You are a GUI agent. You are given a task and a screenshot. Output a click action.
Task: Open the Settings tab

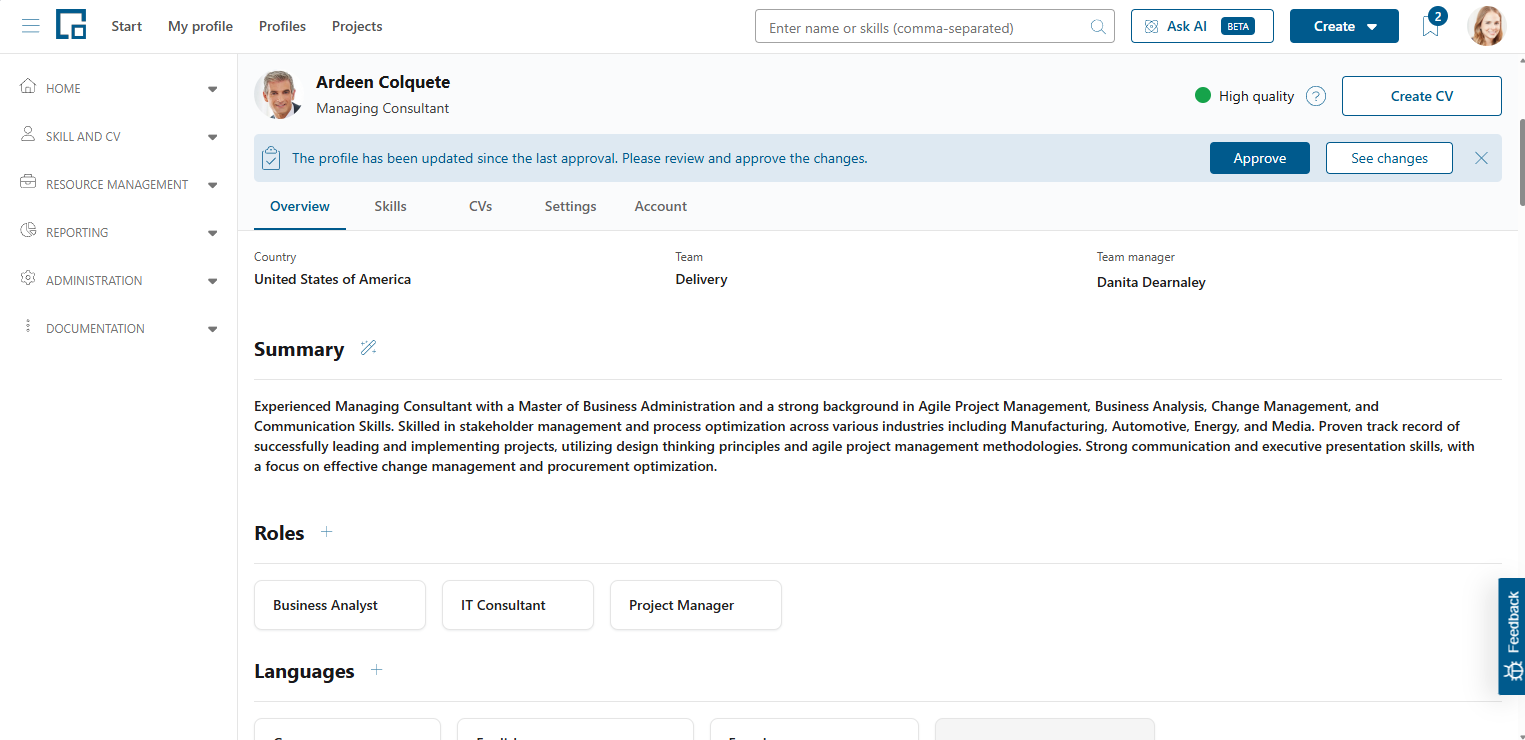tap(570, 206)
